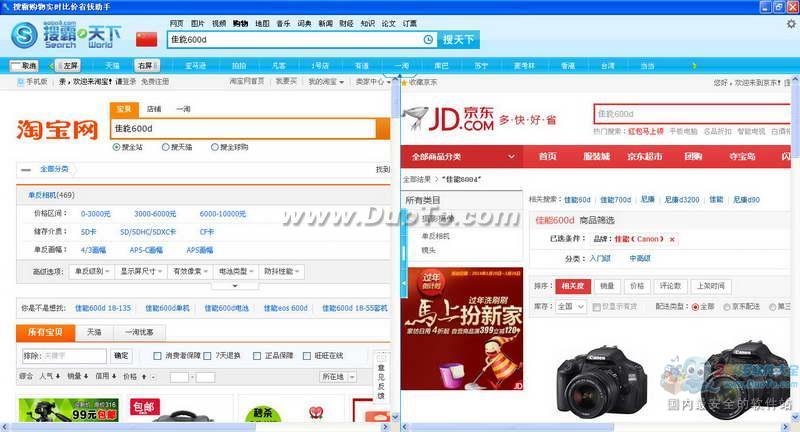
Task: Click the 淘宝网 logo
Action: 57,130
